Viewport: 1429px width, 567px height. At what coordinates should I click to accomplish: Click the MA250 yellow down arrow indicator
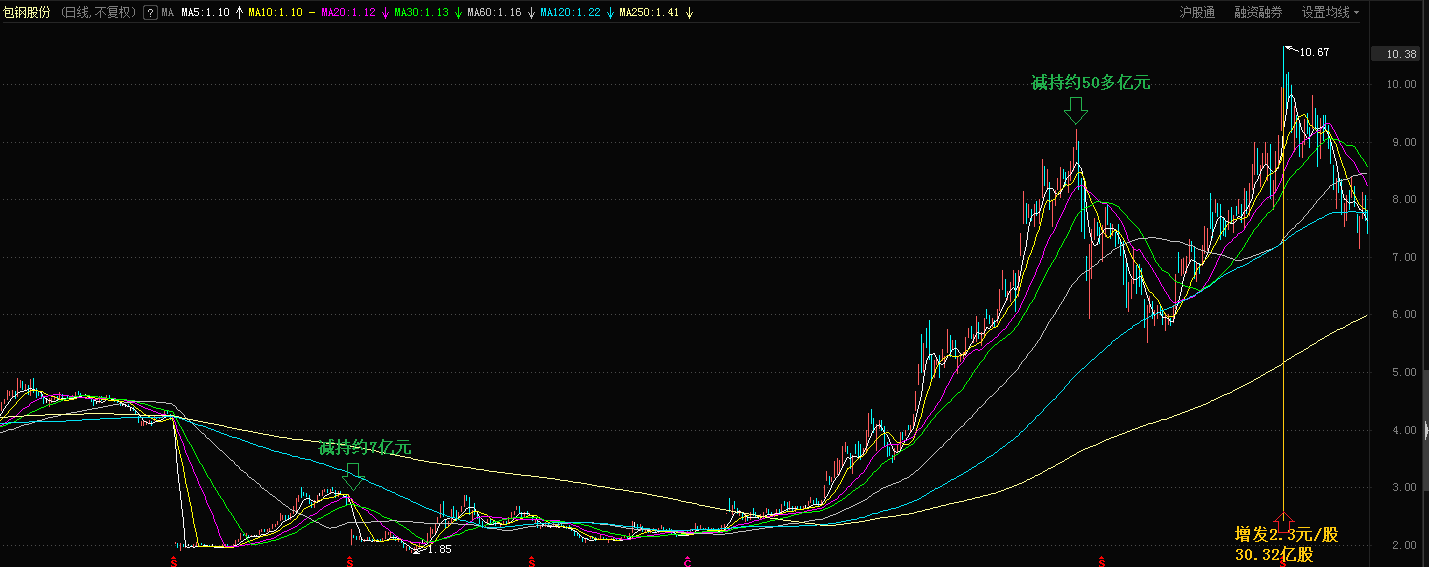pyautogui.click(x=688, y=13)
